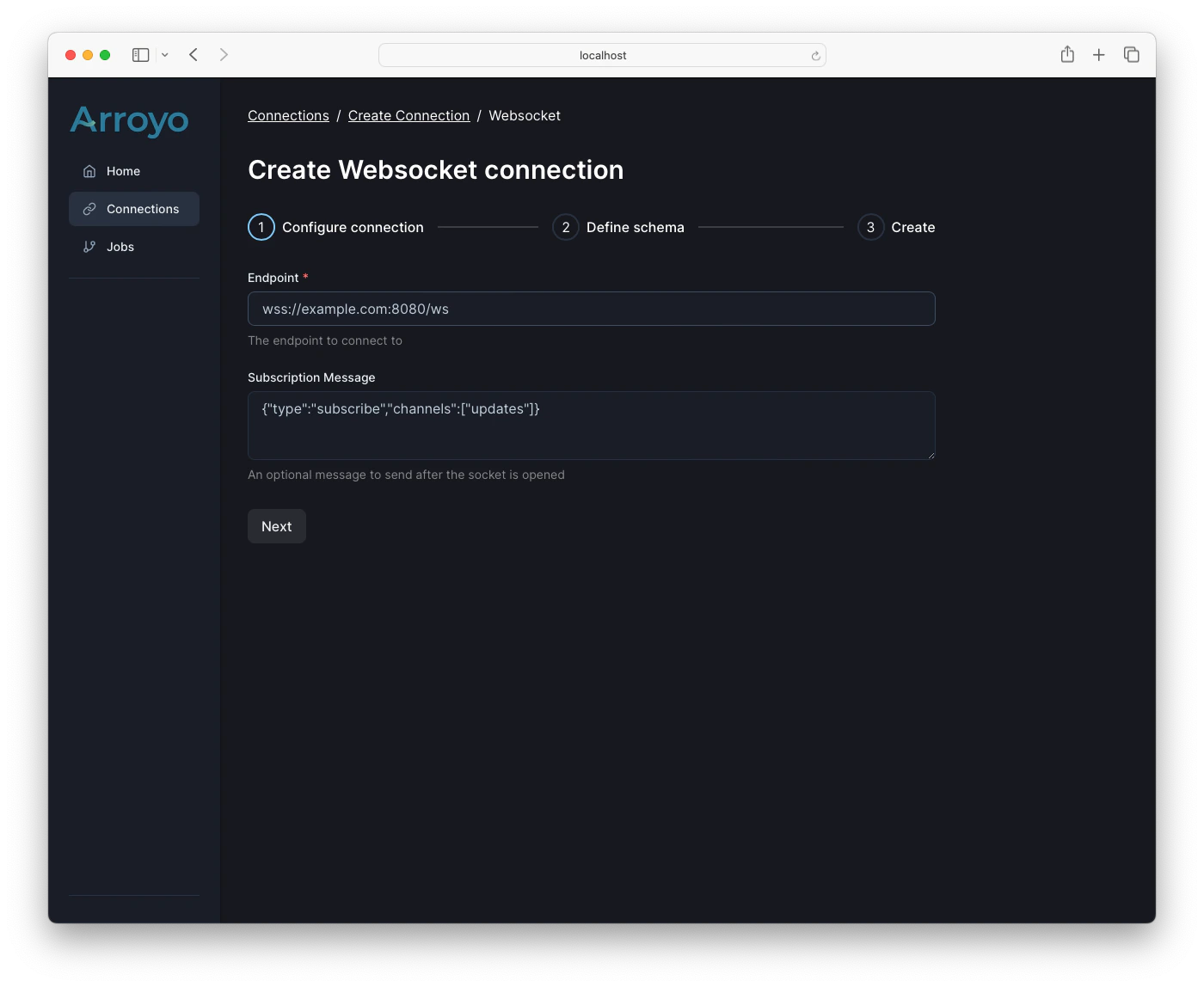Select the Home house icon
The height and width of the screenshot is (987, 1204).
tap(89, 171)
